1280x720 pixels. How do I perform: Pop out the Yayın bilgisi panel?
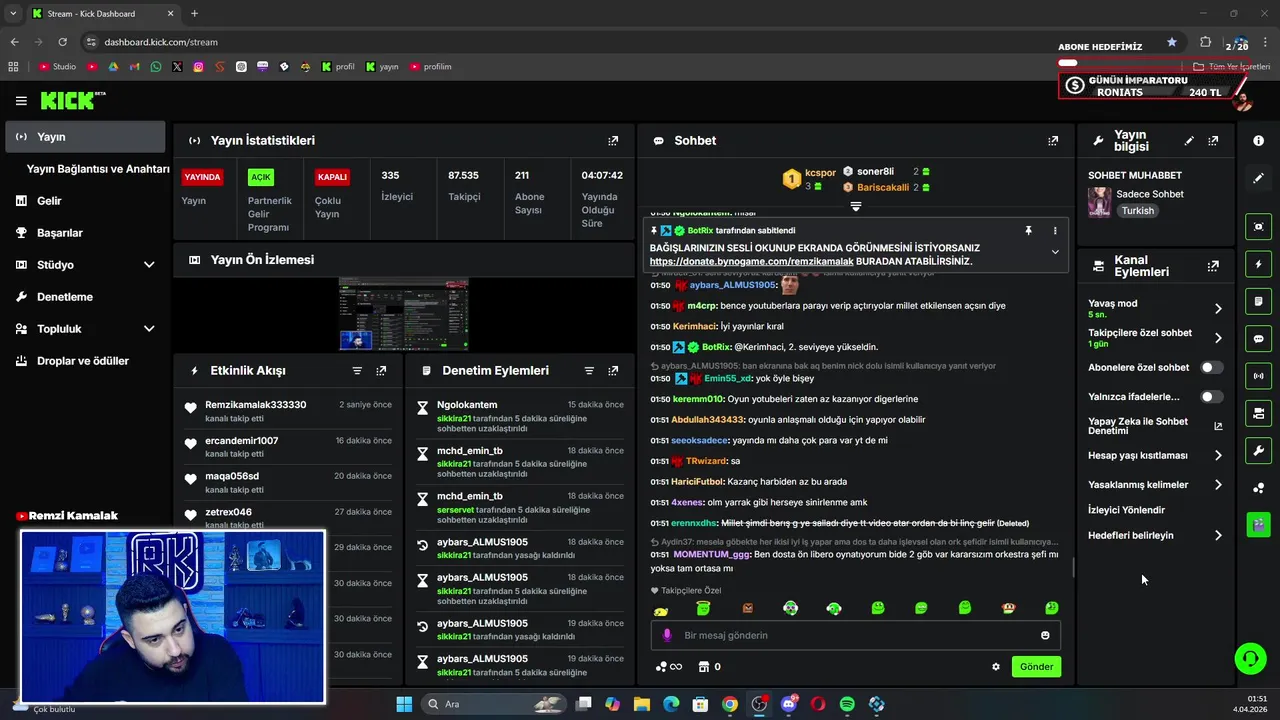tap(1213, 141)
